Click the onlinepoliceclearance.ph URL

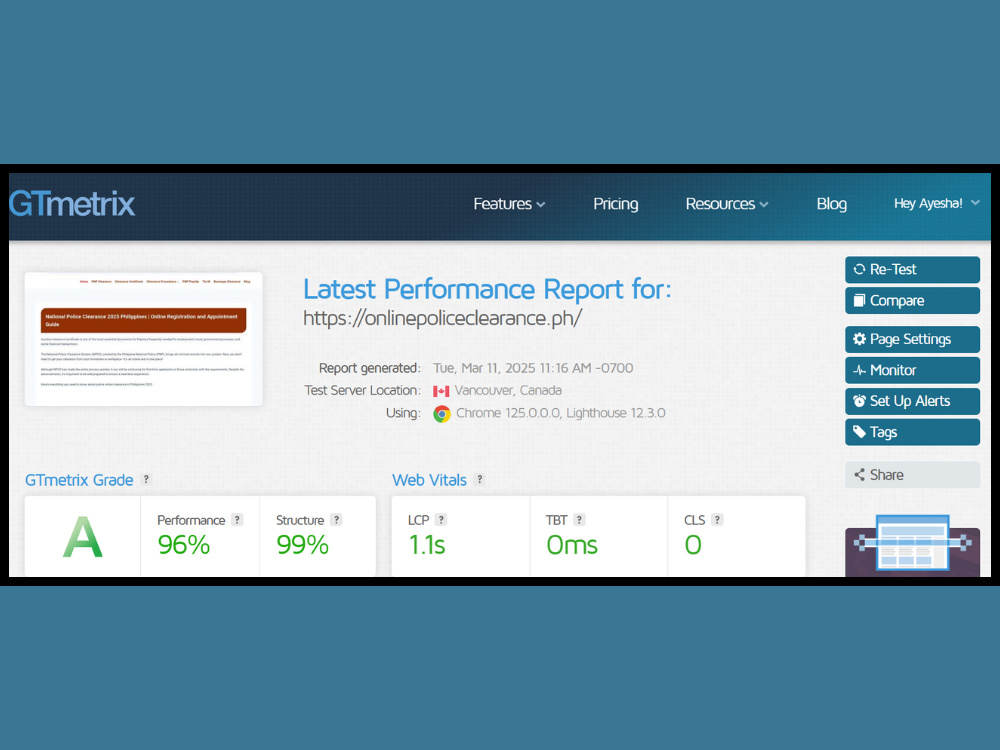point(442,318)
